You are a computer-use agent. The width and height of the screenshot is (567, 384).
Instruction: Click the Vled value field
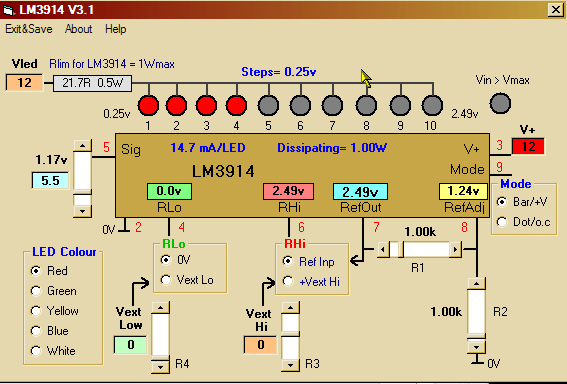click(24, 82)
